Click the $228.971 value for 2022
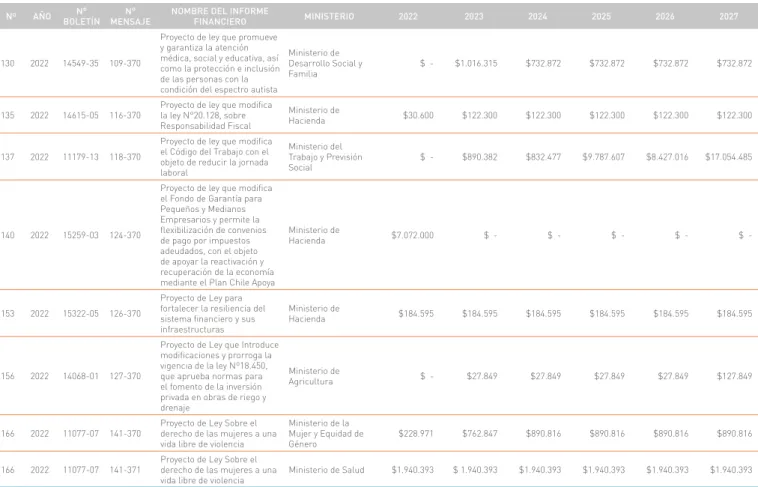Viewport: 758px width, 487px height. 416,434
